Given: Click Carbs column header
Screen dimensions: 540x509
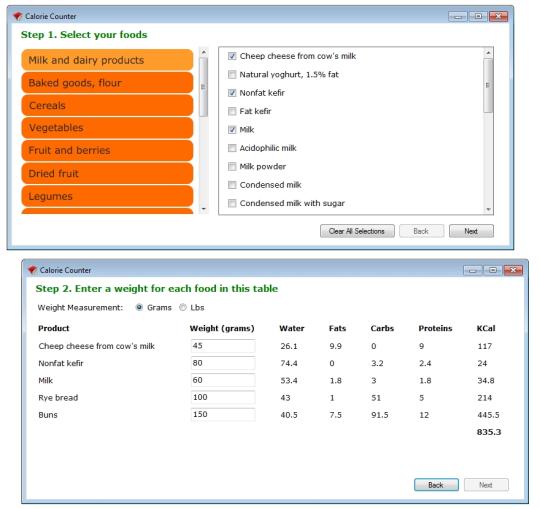Looking at the screenshot, I should pos(382,328).
